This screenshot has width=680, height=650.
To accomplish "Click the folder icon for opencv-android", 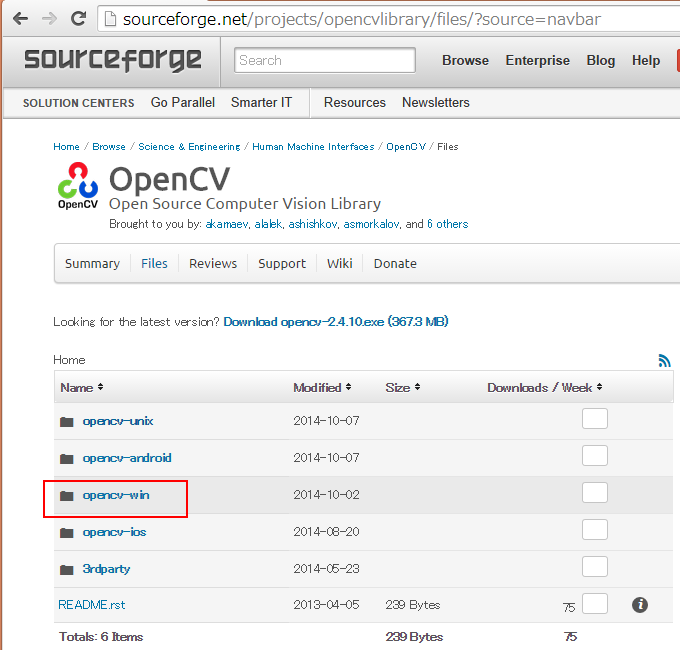I will 66,458.
